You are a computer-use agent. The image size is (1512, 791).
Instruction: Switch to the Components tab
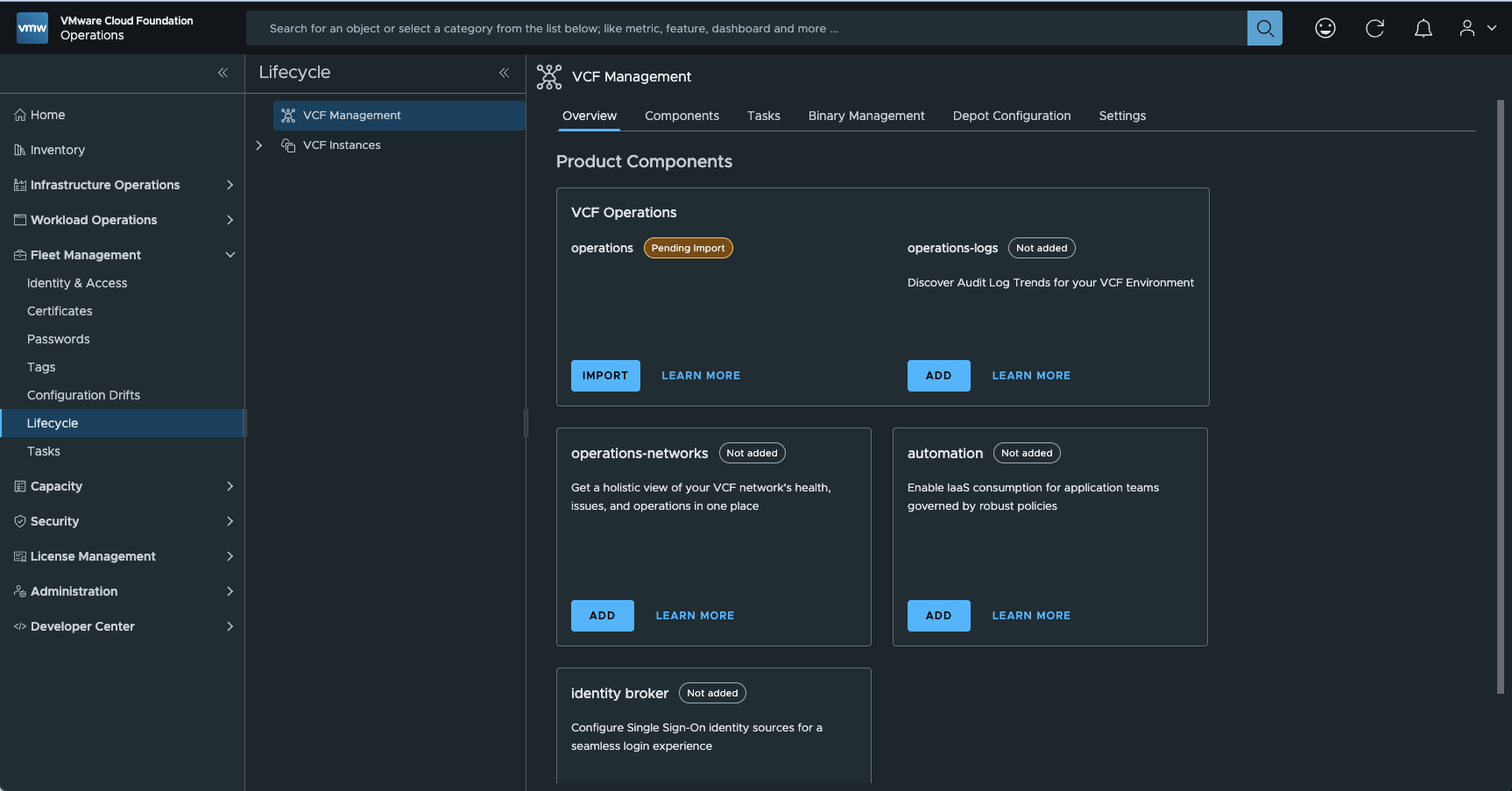pos(682,116)
